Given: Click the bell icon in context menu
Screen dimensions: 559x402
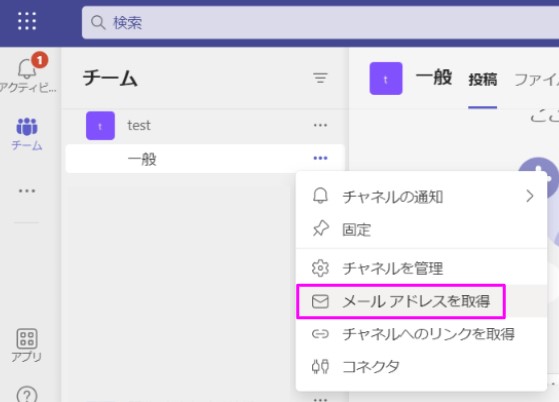Looking at the screenshot, I should coord(320,196).
